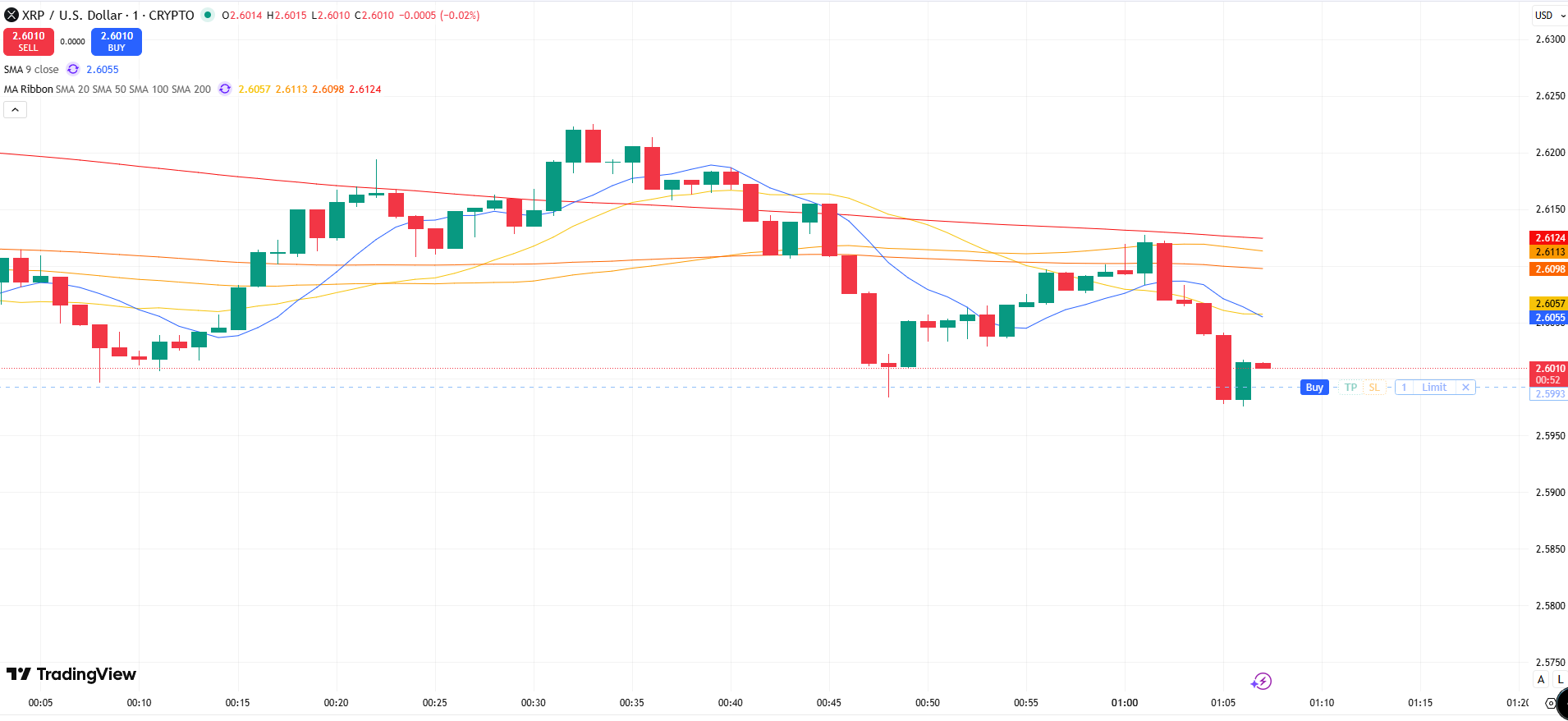The height and width of the screenshot is (721, 1568).
Task: Click the sync icon beside MA Ribbon
Action: coord(224,89)
